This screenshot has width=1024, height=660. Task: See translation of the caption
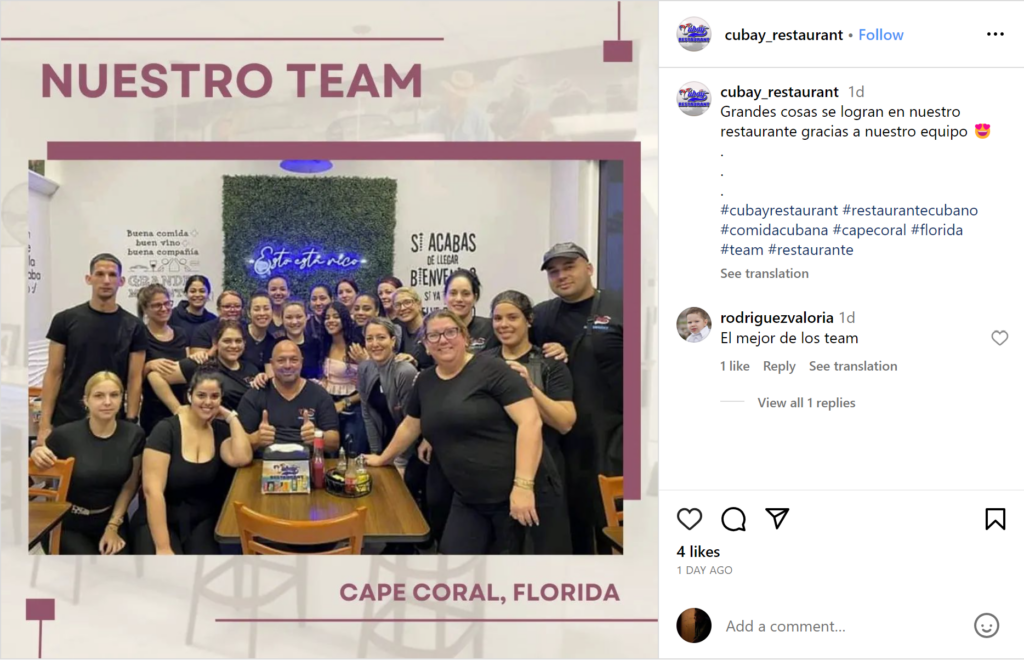[764, 274]
